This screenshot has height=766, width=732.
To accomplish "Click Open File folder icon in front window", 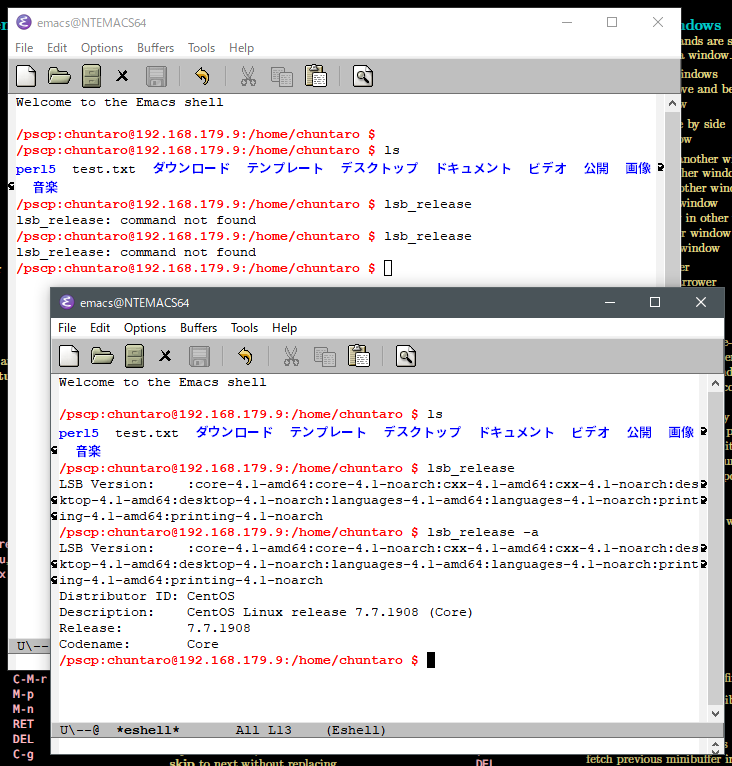I will 102,356.
